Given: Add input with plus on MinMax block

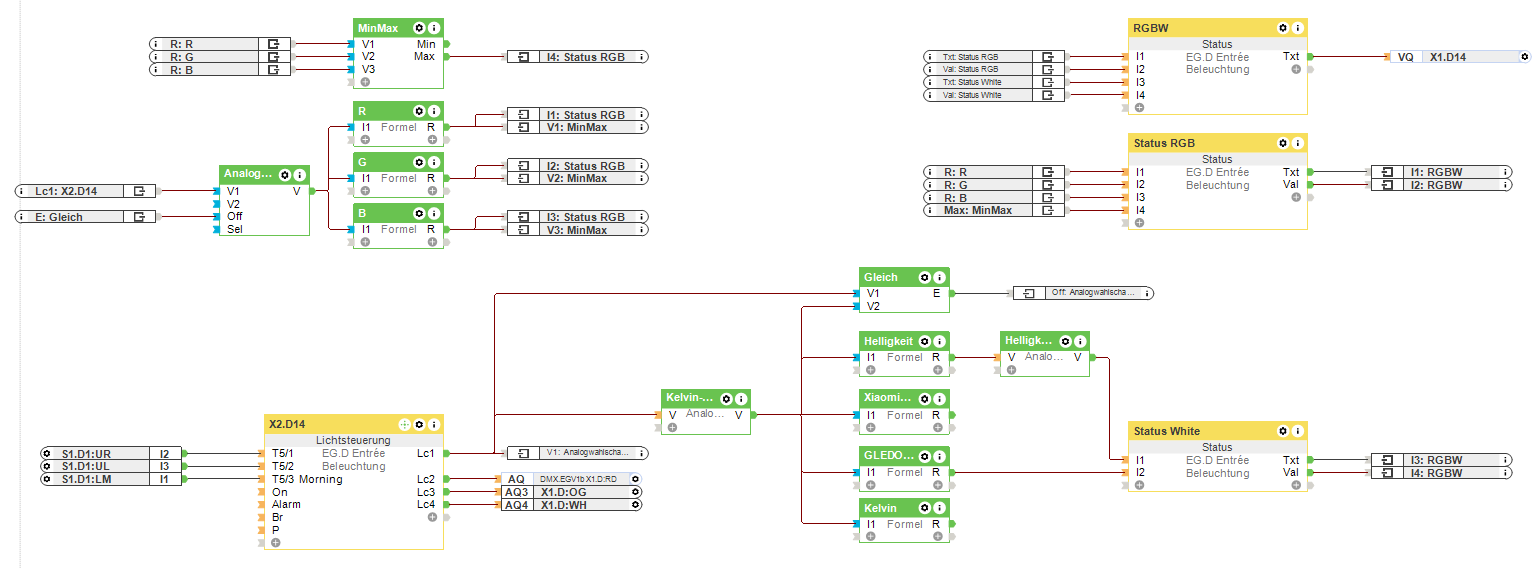Looking at the screenshot, I should point(365,82).
